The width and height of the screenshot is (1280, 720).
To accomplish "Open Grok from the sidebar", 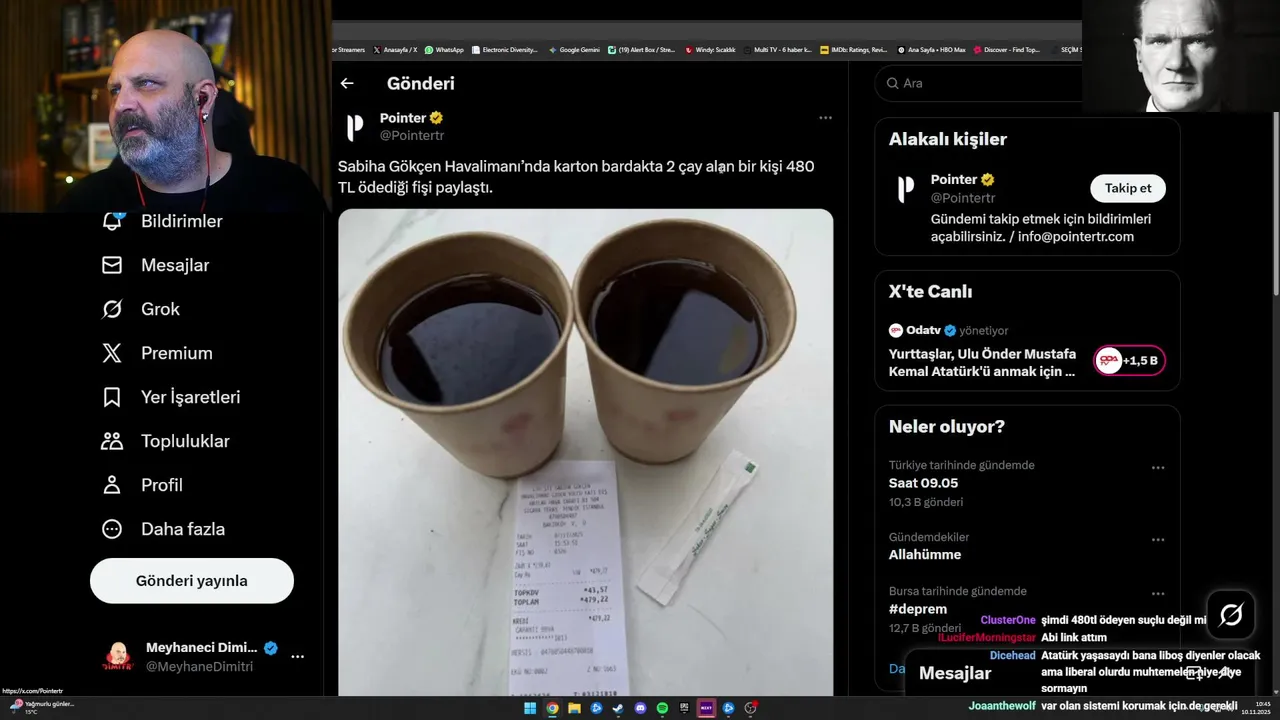I will click(x=140, y=309).
